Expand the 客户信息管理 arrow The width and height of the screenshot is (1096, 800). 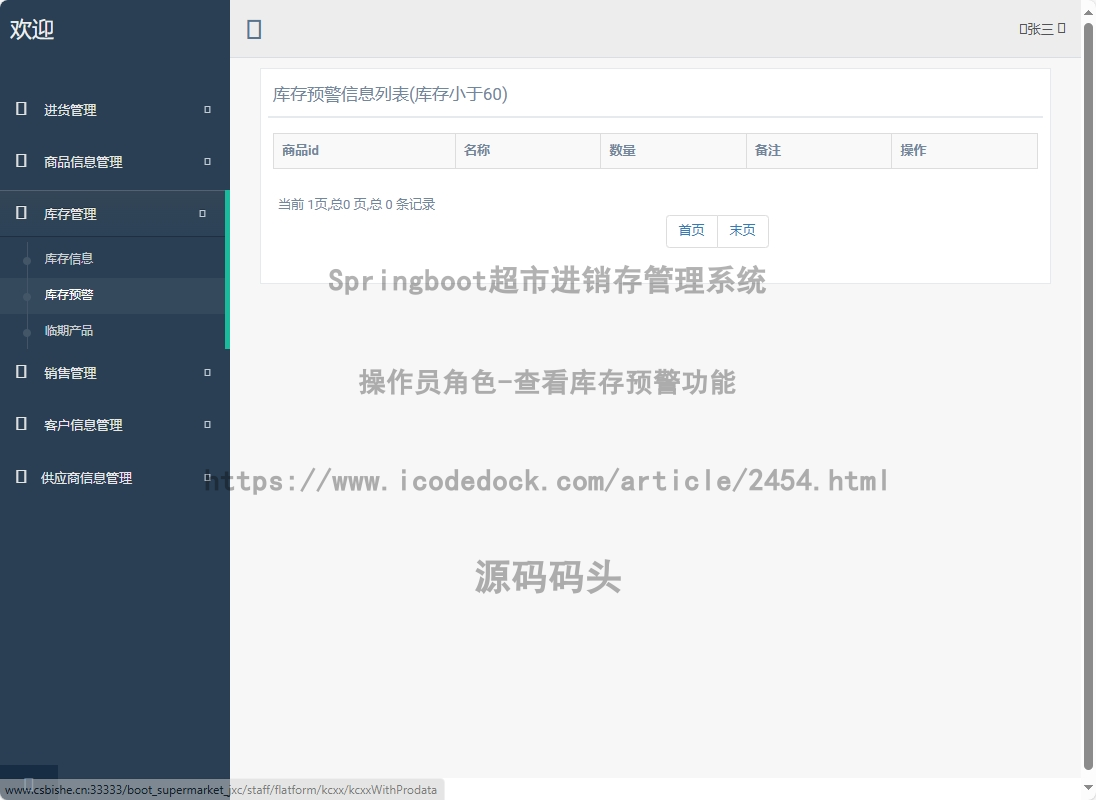point(208,424)
